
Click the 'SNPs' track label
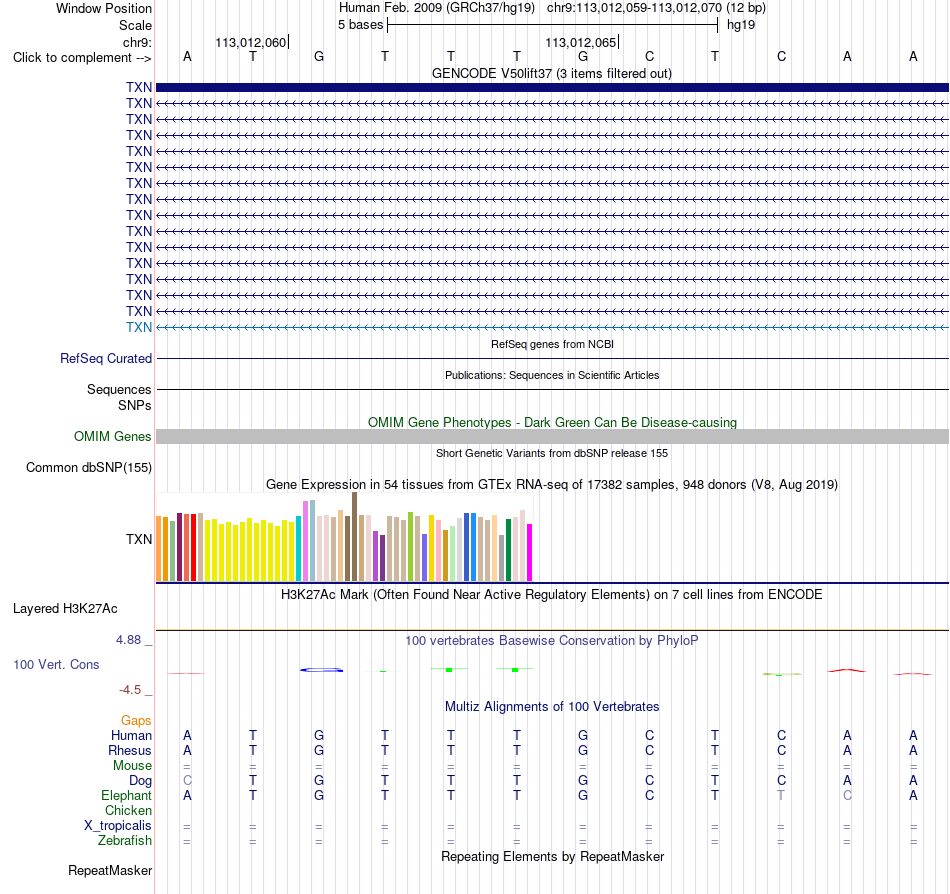[135, 405]
